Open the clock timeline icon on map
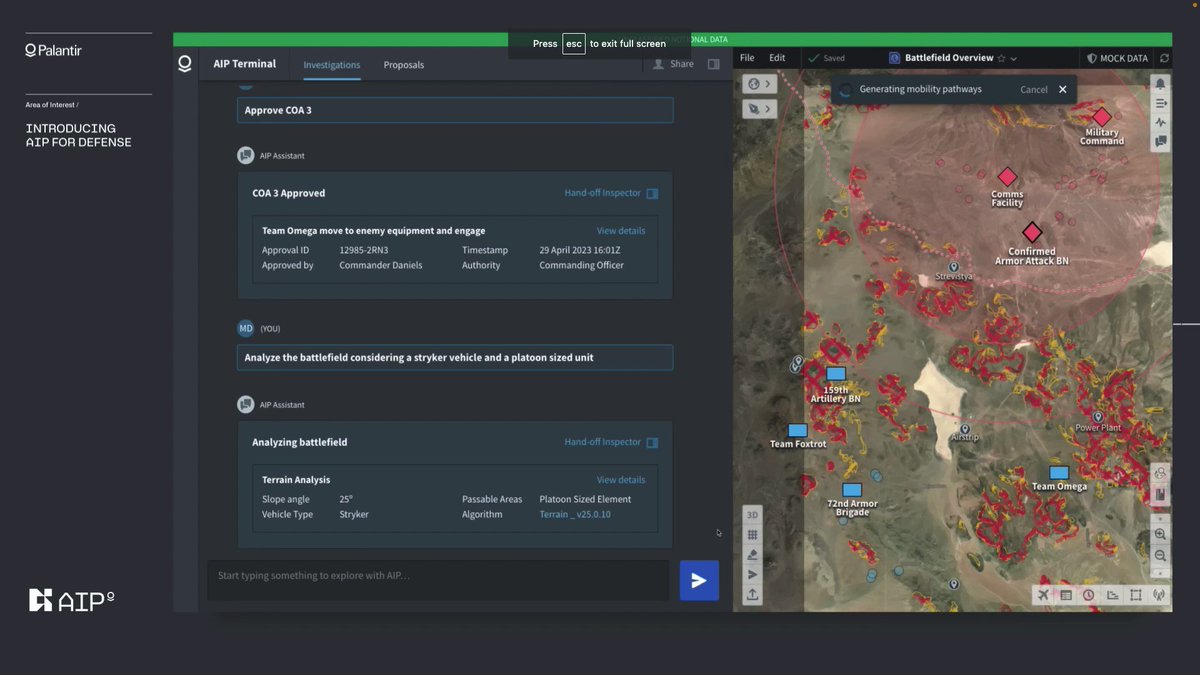 [x=1089, y=595]
